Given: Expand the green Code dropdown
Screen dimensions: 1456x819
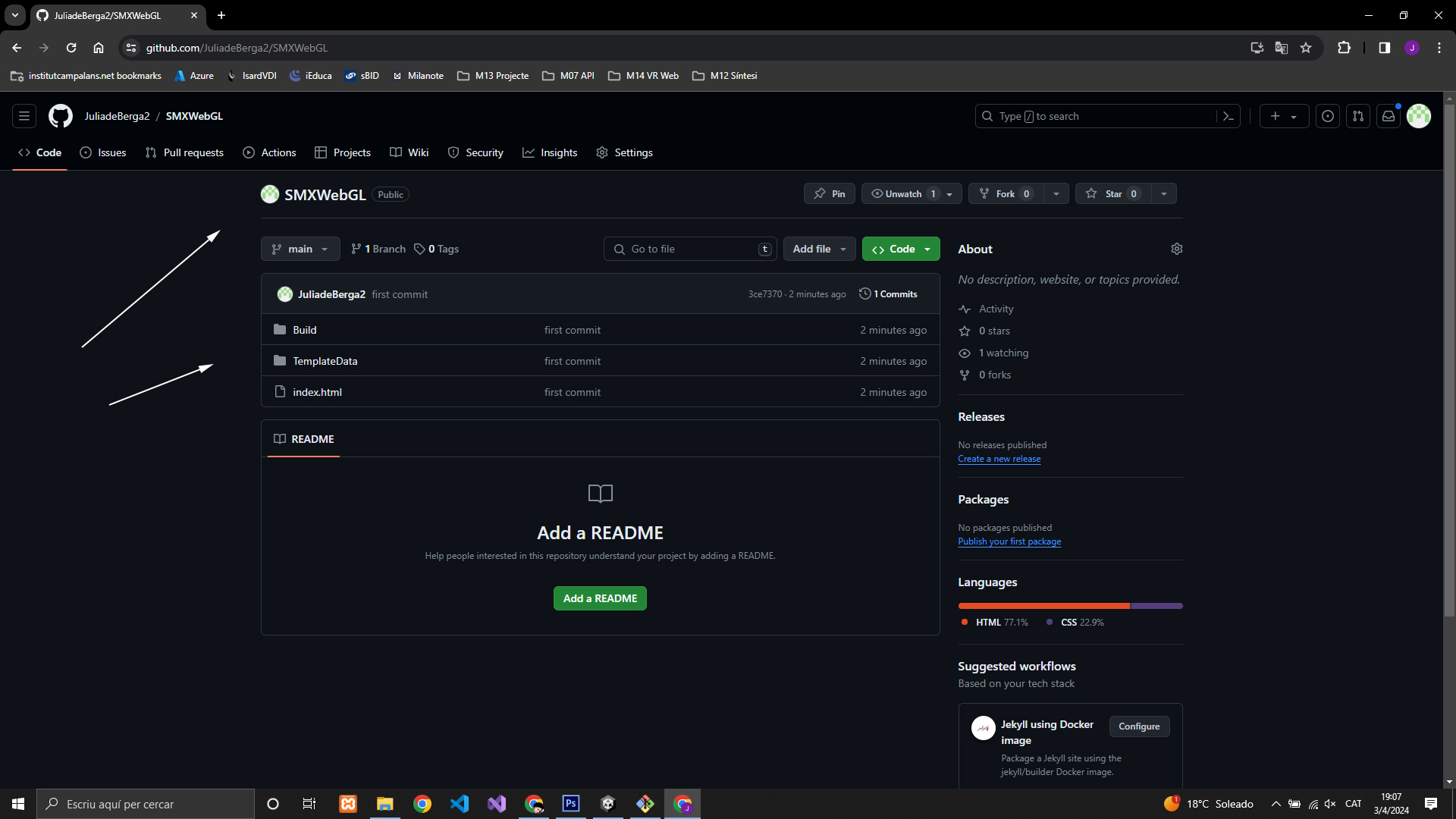Looking at the screenshot, I should click(901, 249).
